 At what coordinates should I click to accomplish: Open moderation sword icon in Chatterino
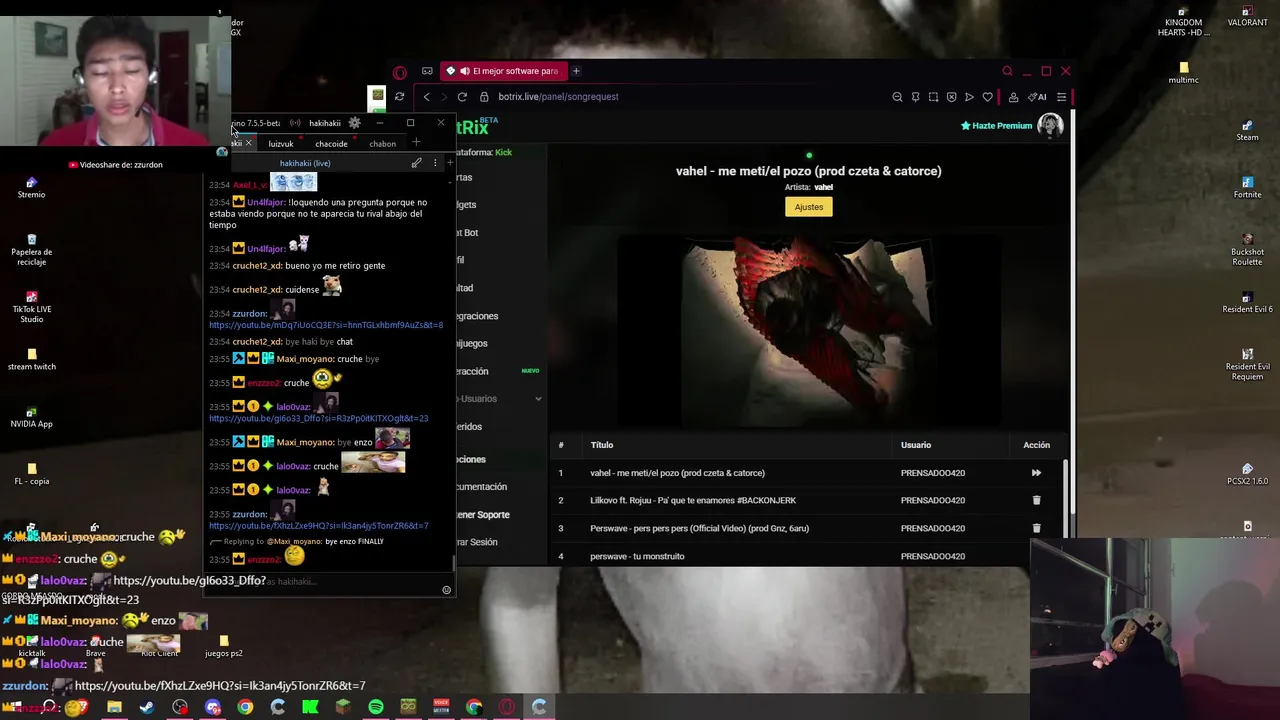(x=417, y=163)
